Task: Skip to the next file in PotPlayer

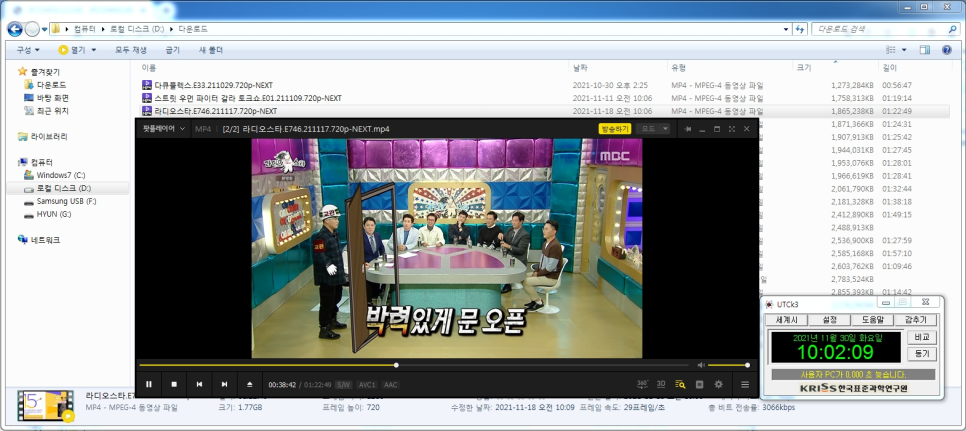Action: click(225, 384)
